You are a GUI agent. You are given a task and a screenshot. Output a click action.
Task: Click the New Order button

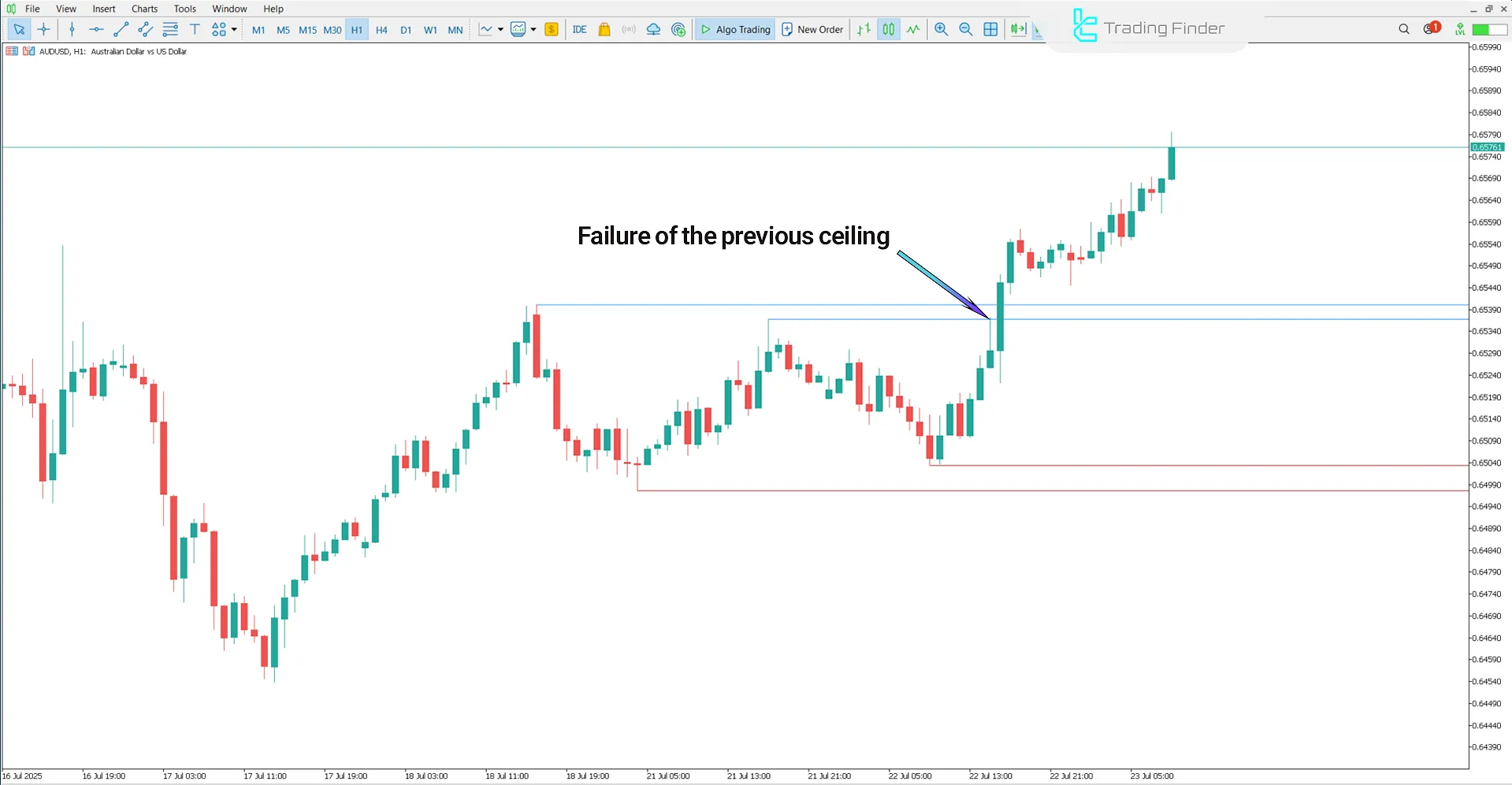coord(812,29)
